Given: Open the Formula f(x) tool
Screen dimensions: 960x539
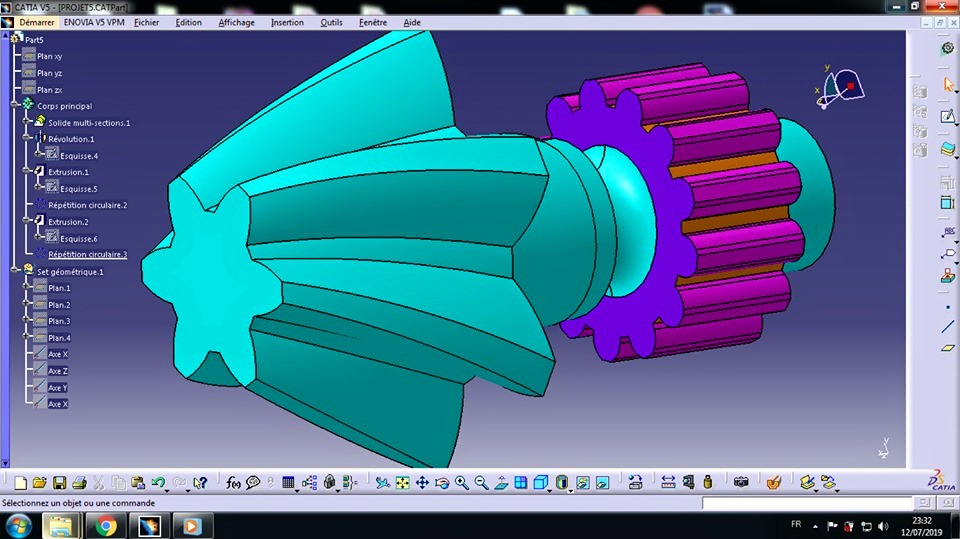Looking at the screenshot, I should (x=233, y=483).
